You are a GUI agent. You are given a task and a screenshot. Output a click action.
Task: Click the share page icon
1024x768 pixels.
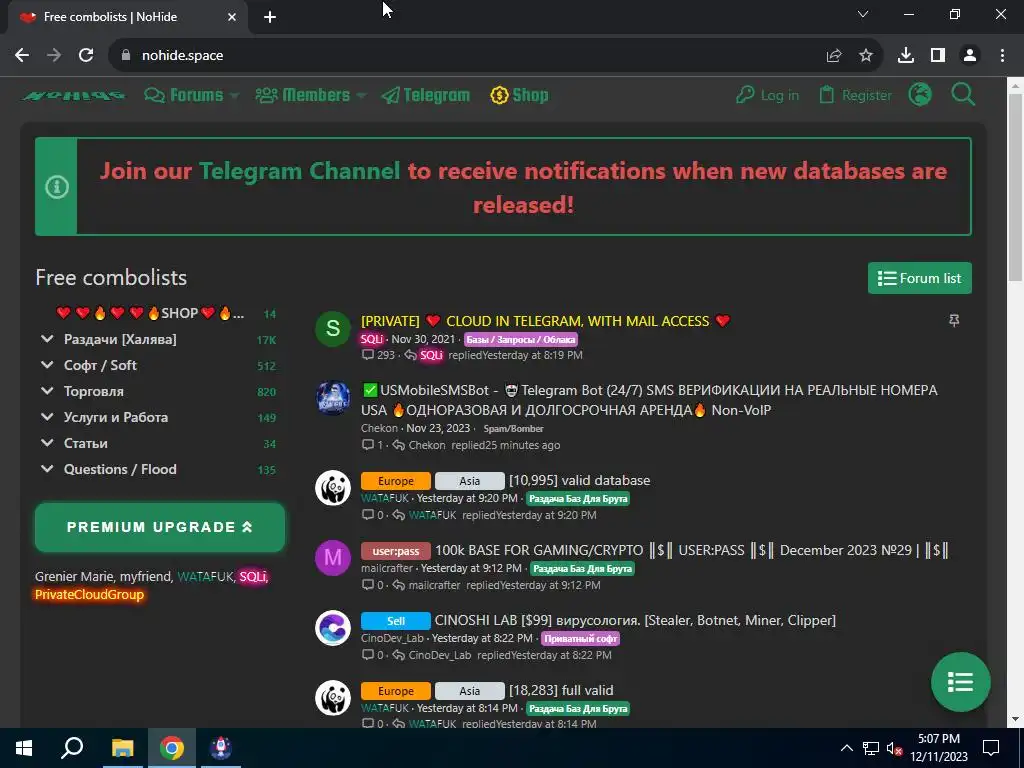point(834,56)
